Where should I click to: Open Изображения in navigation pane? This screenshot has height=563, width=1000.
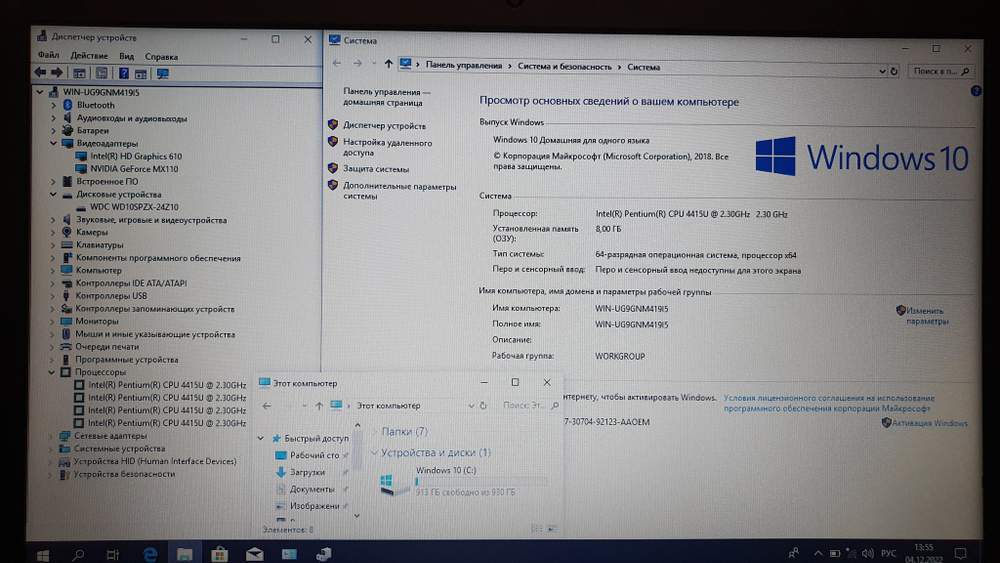314,506
